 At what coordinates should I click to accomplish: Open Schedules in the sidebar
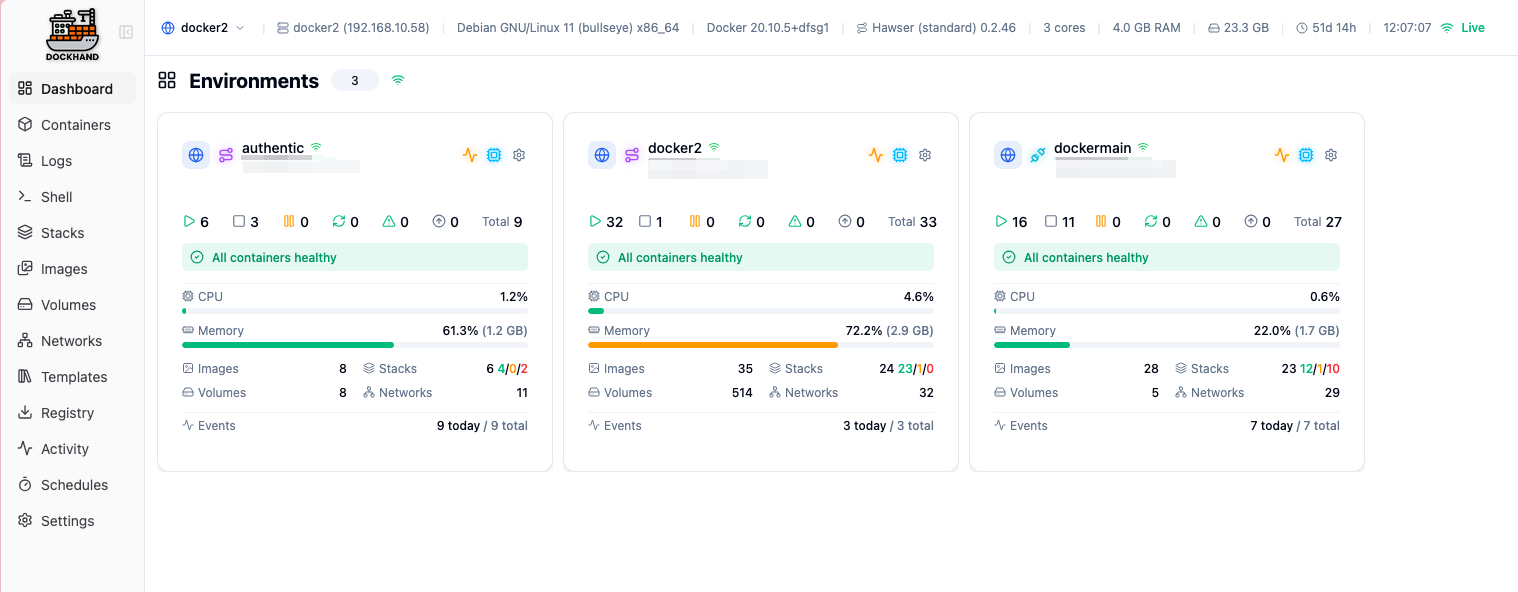(72, 485)
